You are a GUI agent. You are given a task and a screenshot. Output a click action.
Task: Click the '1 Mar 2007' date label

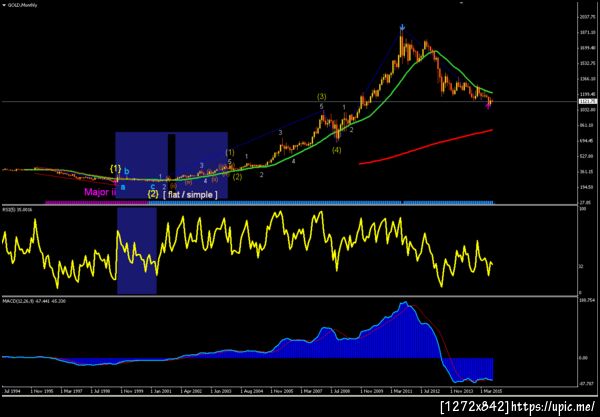pyautogui.click(x=312, y=391)
